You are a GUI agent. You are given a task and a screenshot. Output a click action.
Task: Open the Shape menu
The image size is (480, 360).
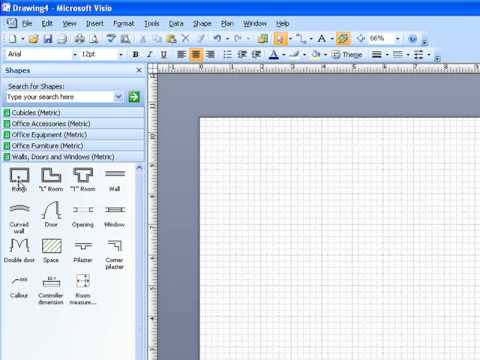(x=202, y=23)
